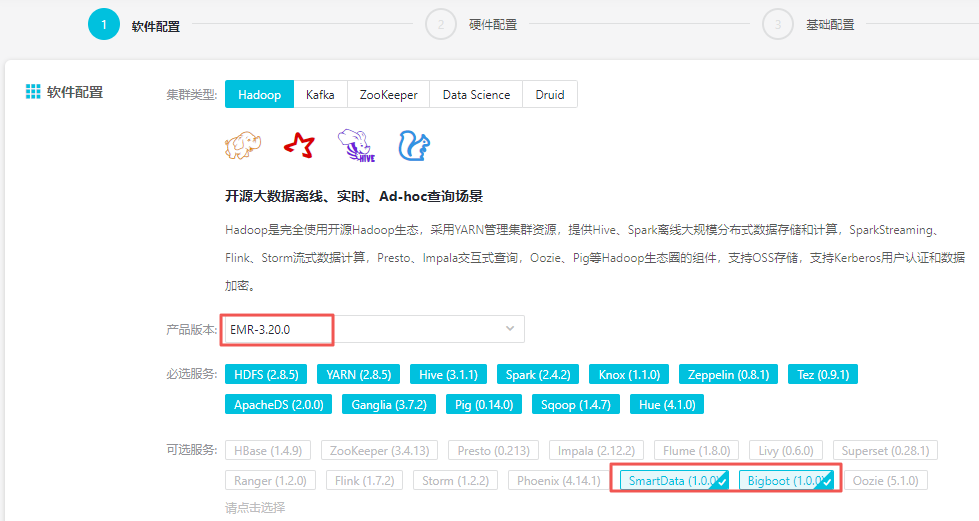The height and width of the screenshot is (521, 979).
Task: Enable the Impala (2.12.2) optional service
Action: [x=596, y=450]
